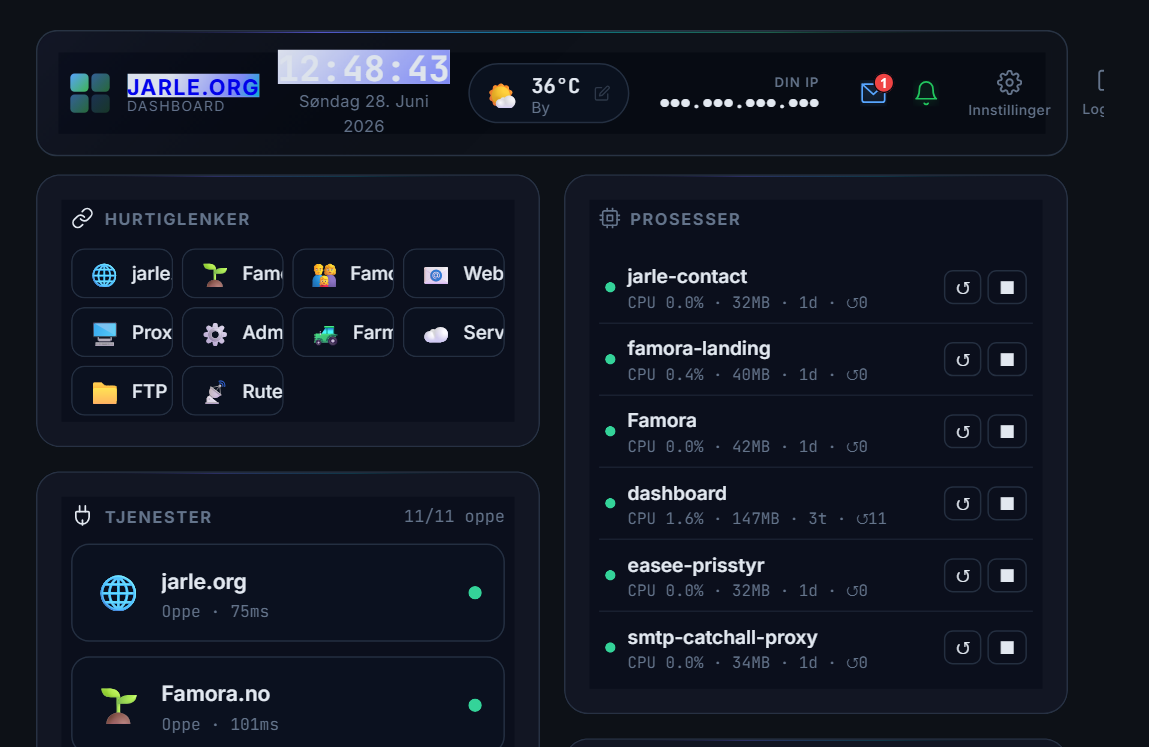This screenshot has height=747, width=1149.
Task: Open the Prox computer quick link
Action: [122, 332]
